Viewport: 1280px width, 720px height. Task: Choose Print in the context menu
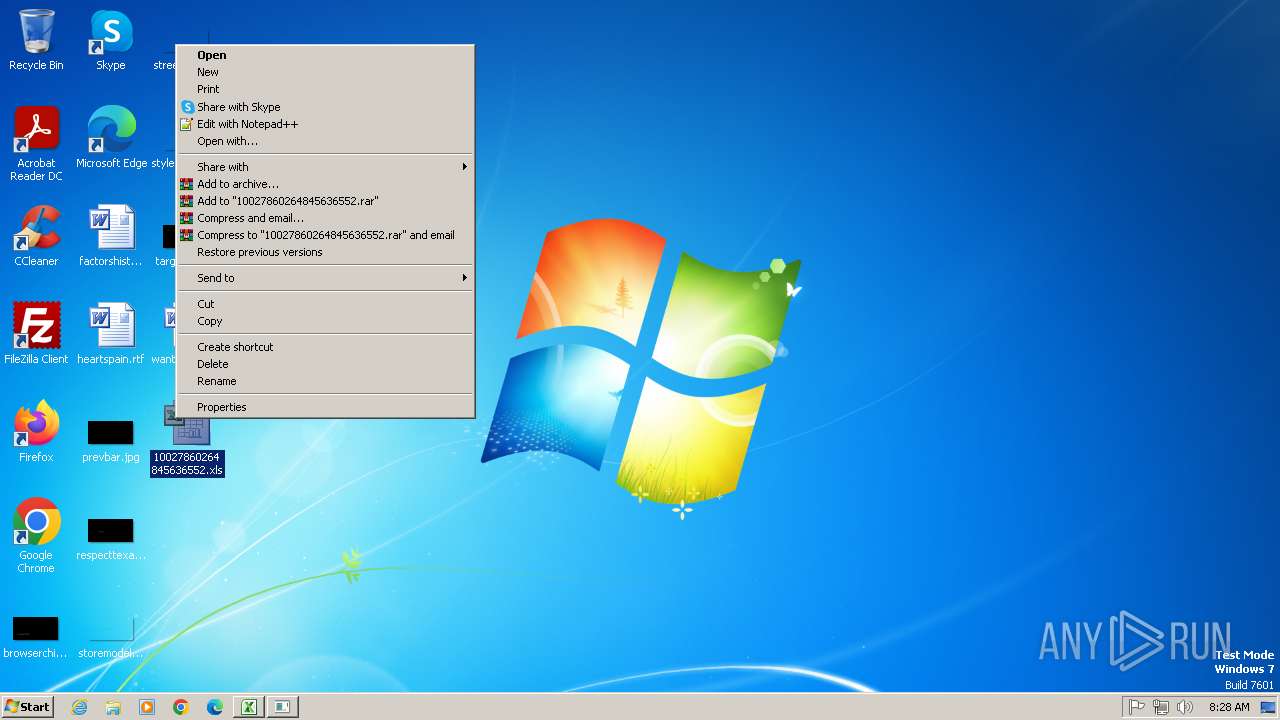point(325,89)
